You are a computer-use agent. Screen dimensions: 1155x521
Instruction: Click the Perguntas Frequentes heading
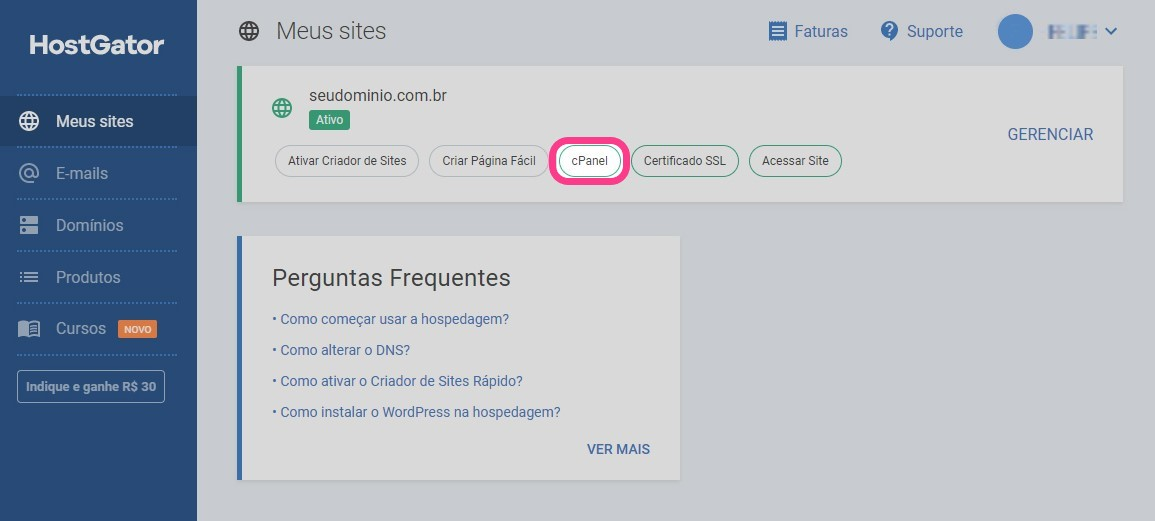(391, 278)
